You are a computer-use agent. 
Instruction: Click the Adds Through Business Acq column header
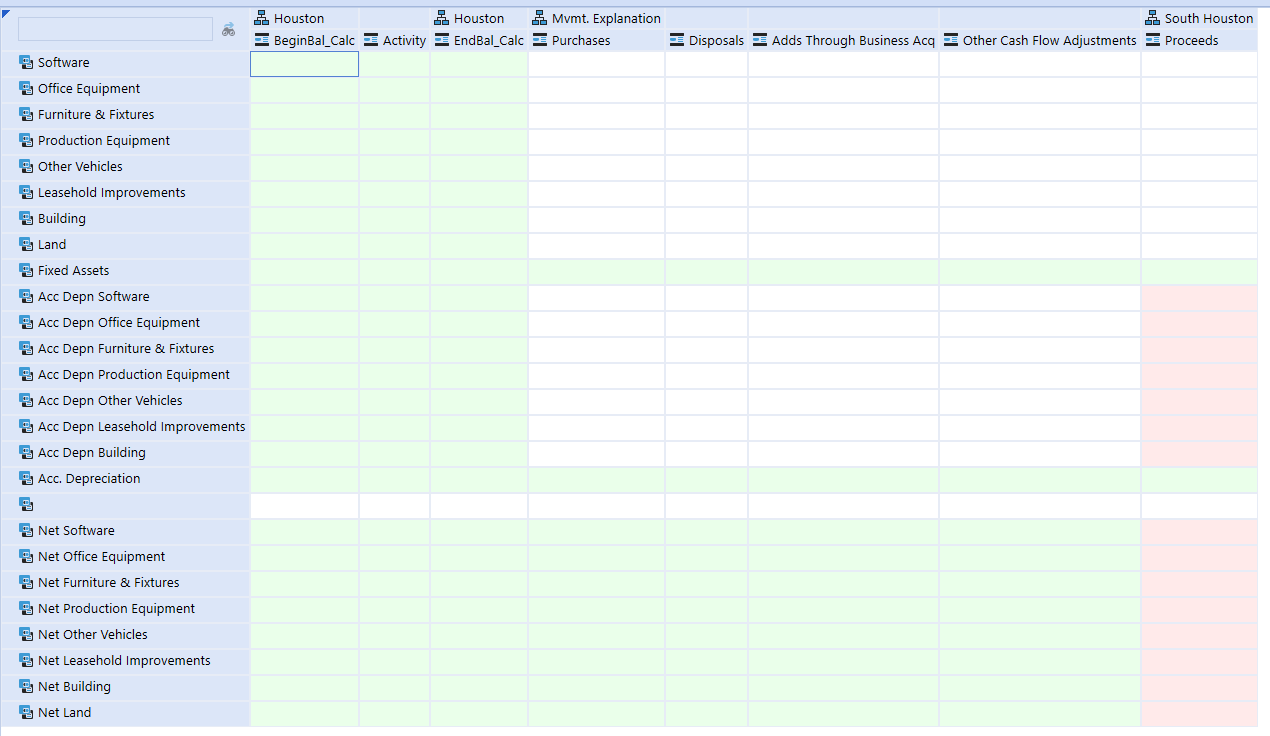click(x=853, y=41)
